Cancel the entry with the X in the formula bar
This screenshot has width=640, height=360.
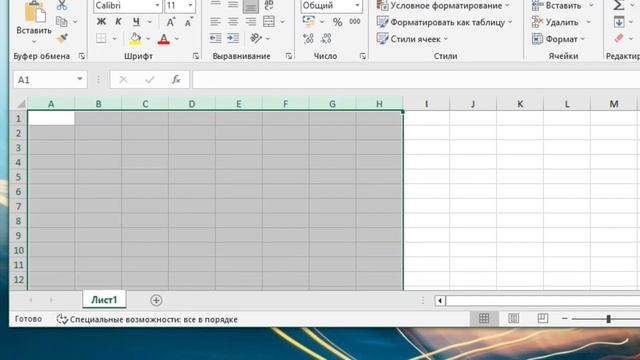[123, 80]
